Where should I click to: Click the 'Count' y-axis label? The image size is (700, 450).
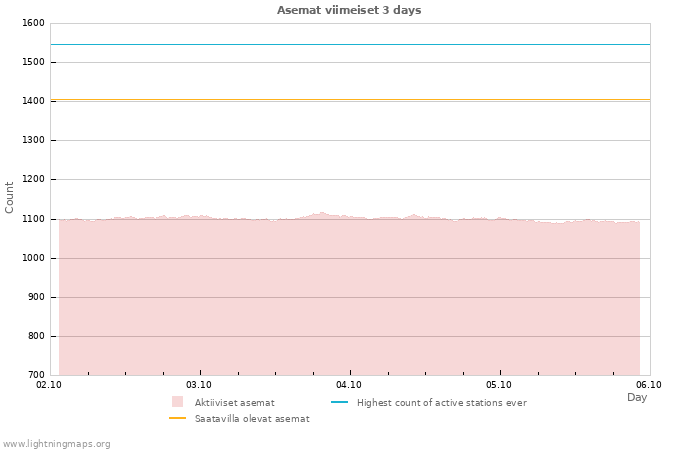(10, 197)
